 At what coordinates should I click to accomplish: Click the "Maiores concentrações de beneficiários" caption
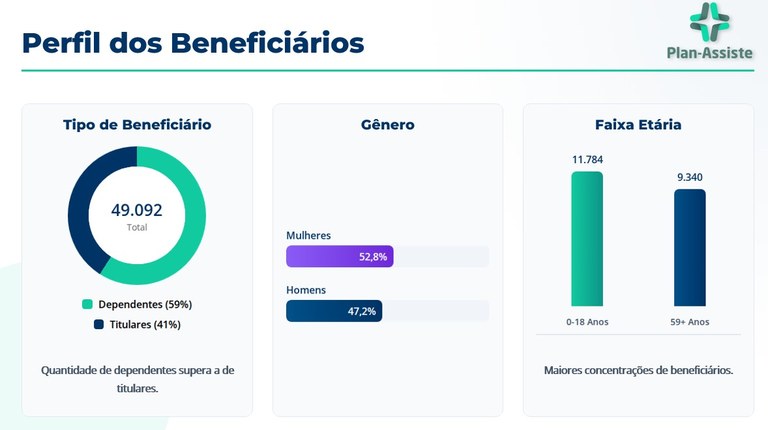638,370
